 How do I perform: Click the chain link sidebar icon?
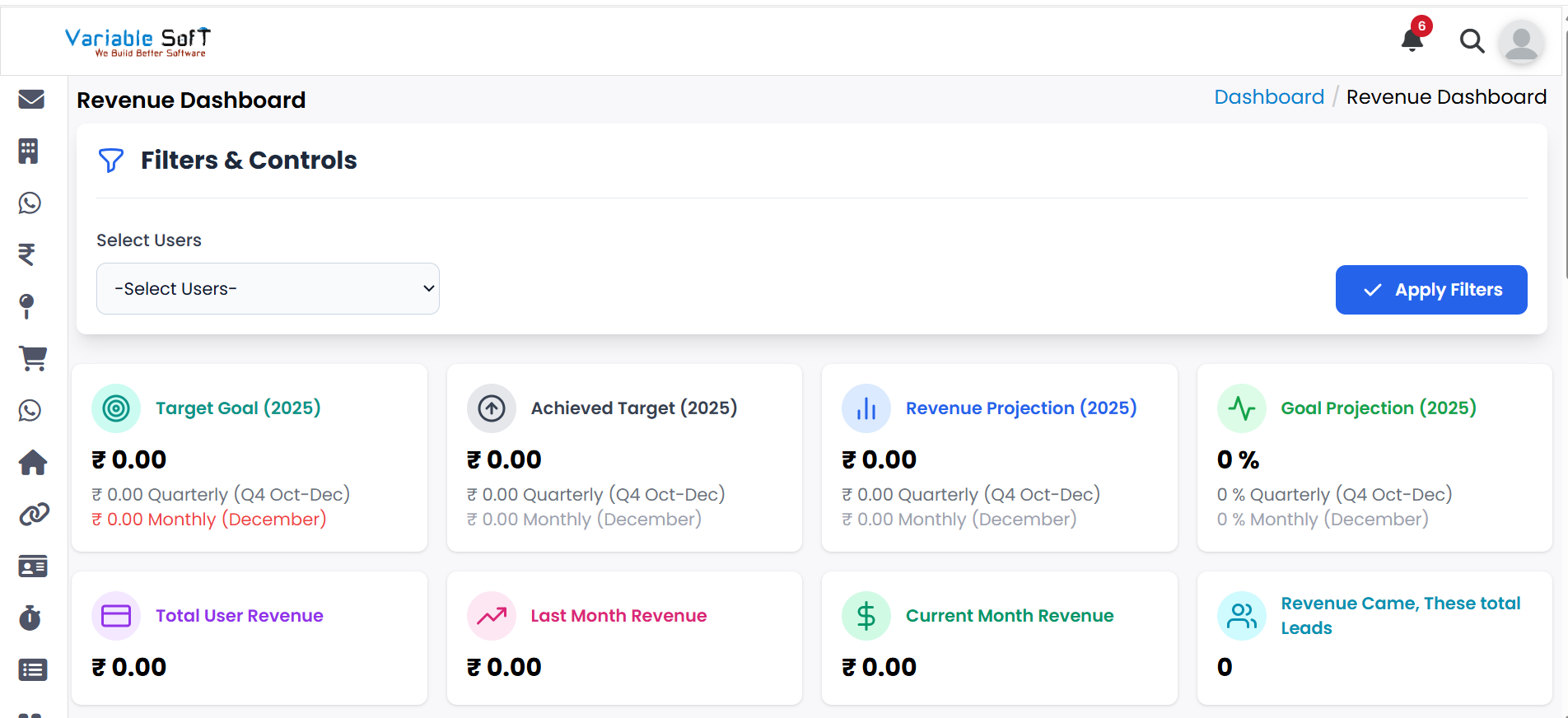tap(34, 515)
